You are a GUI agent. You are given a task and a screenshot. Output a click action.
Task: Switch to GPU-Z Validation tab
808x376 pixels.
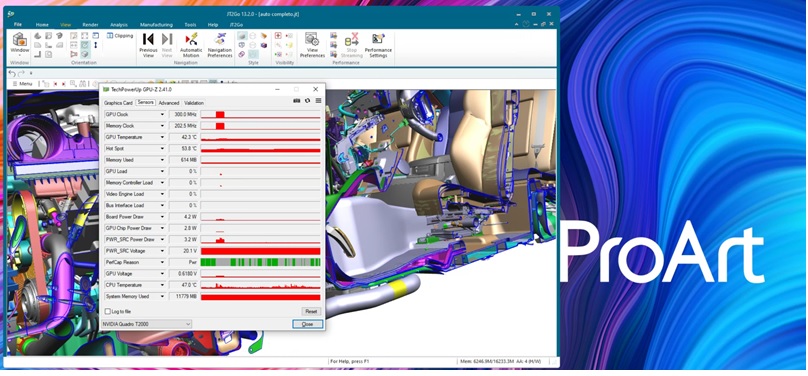point(194,103)
